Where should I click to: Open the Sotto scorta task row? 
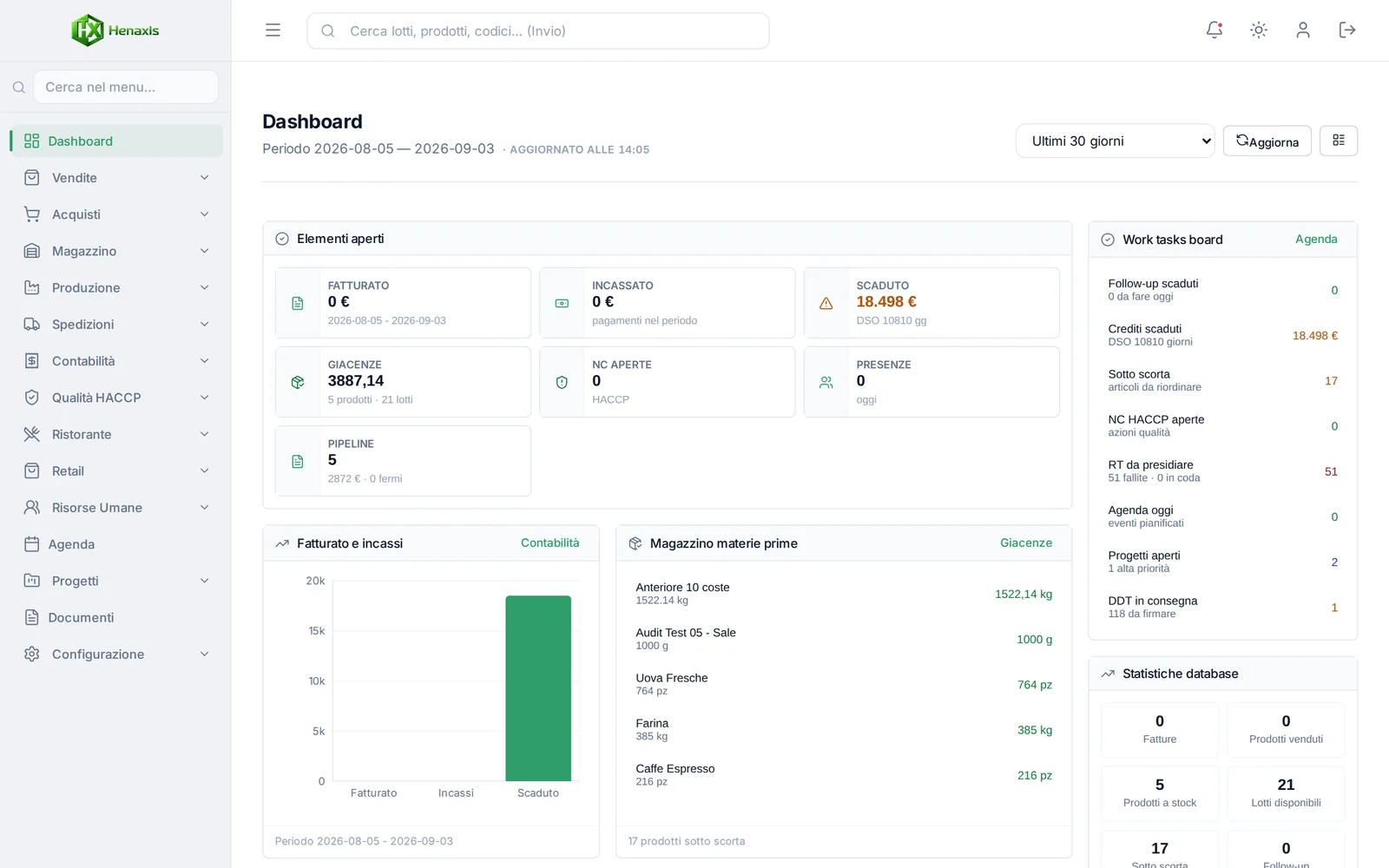(x=1222, y=380)
